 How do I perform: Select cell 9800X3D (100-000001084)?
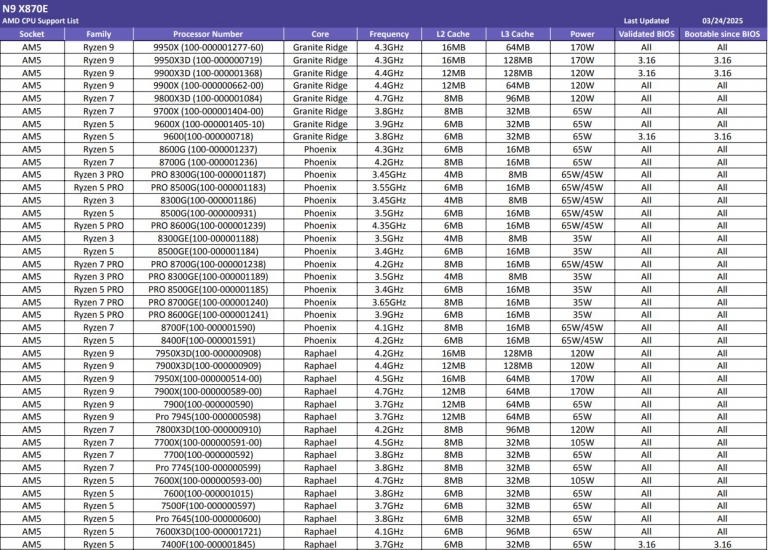[208, 98]
